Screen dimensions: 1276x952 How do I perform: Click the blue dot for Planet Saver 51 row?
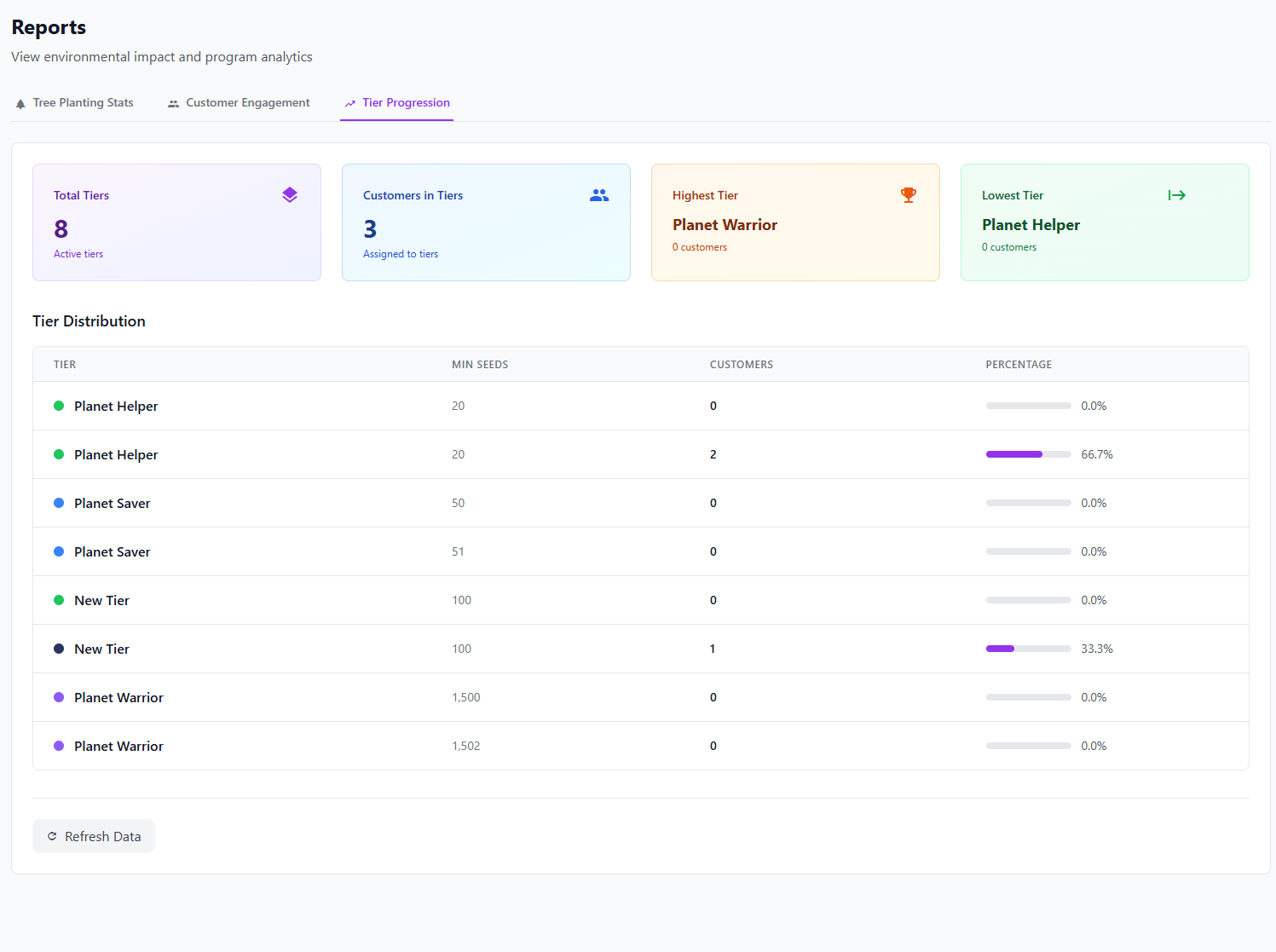pos(59,551)
